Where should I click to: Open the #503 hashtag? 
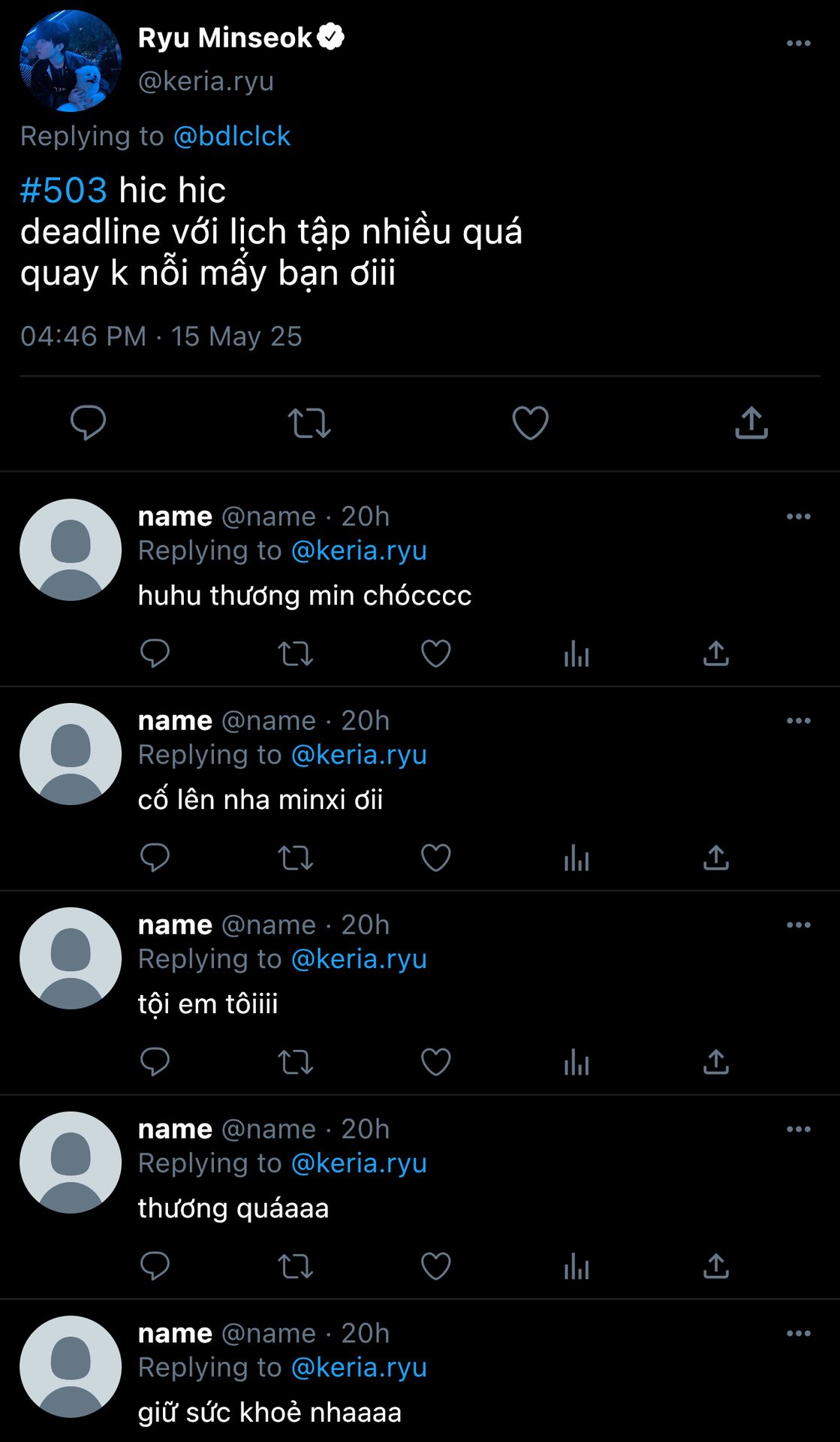click(x=64, y=191)
